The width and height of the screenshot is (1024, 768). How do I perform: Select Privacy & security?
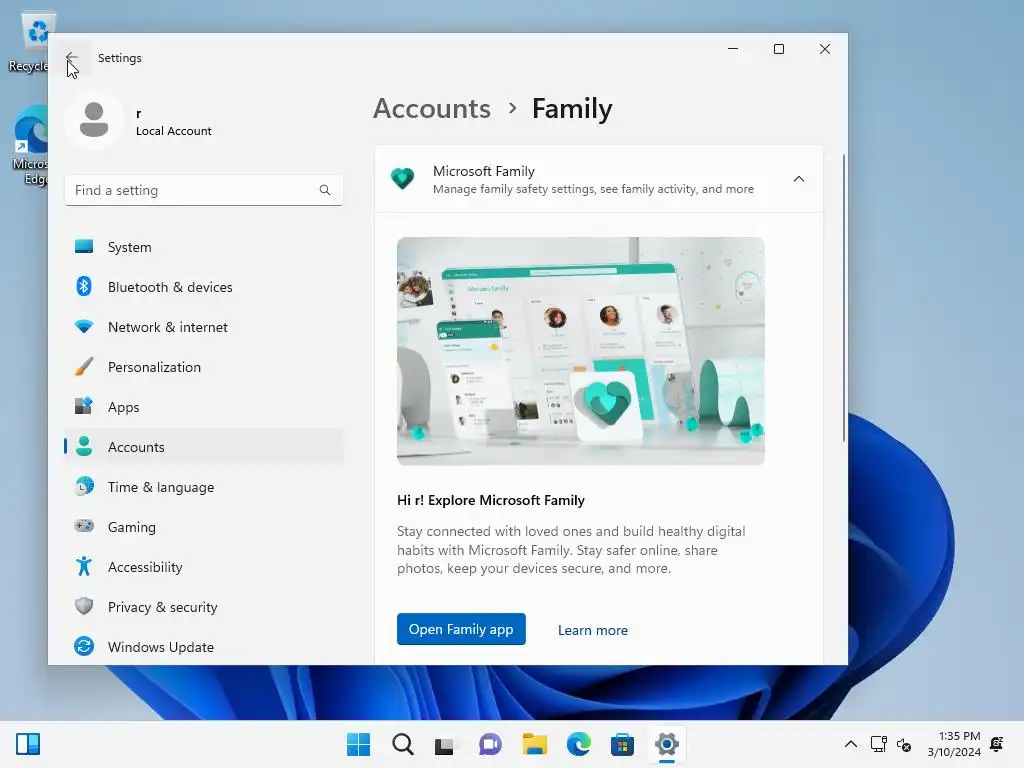pos(204,606)
